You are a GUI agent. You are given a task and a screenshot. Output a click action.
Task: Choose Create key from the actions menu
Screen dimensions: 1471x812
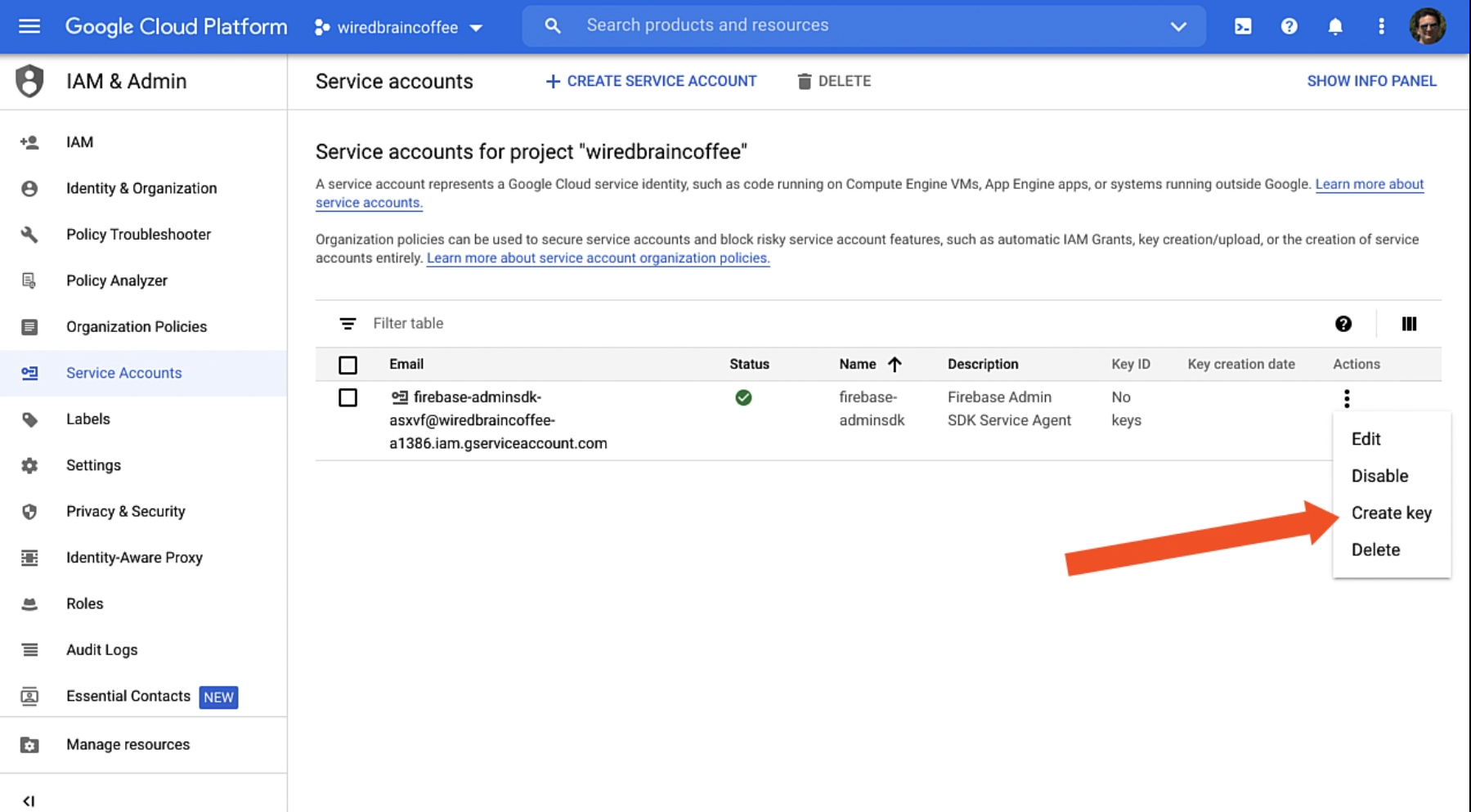coord(1392,513)
